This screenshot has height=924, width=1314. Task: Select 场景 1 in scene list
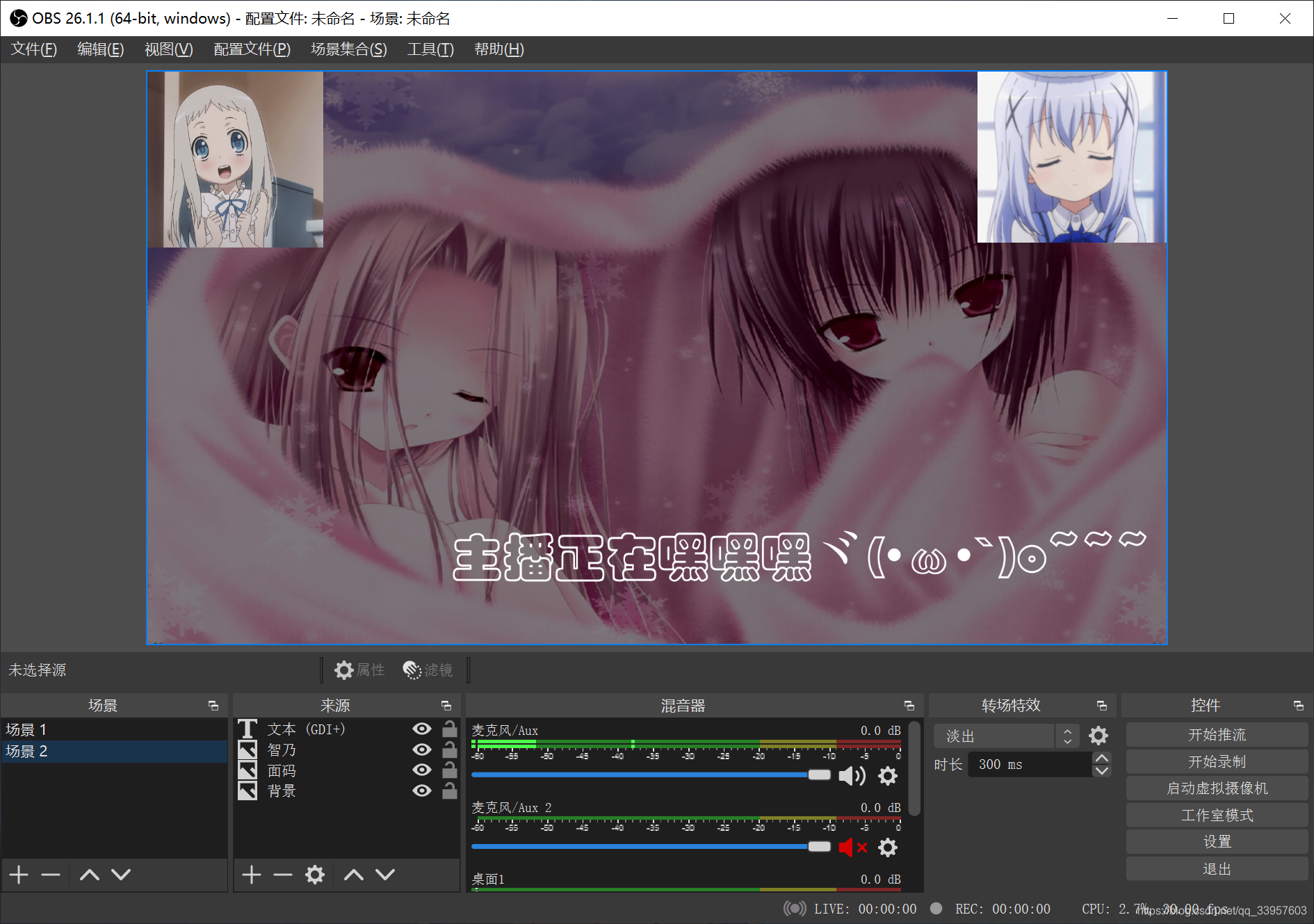(114, 729)
